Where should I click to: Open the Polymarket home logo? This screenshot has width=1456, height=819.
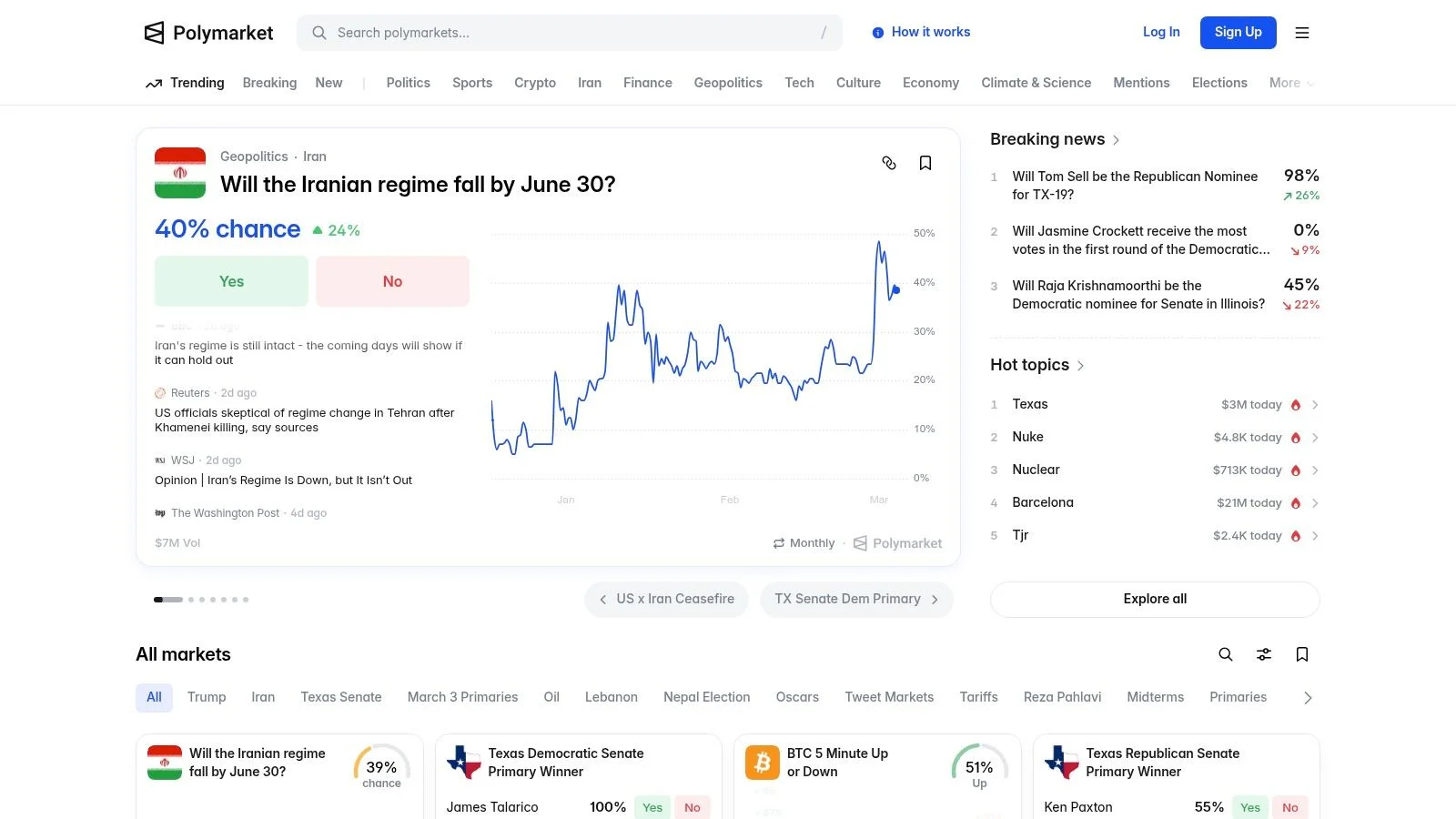[208, 33]
